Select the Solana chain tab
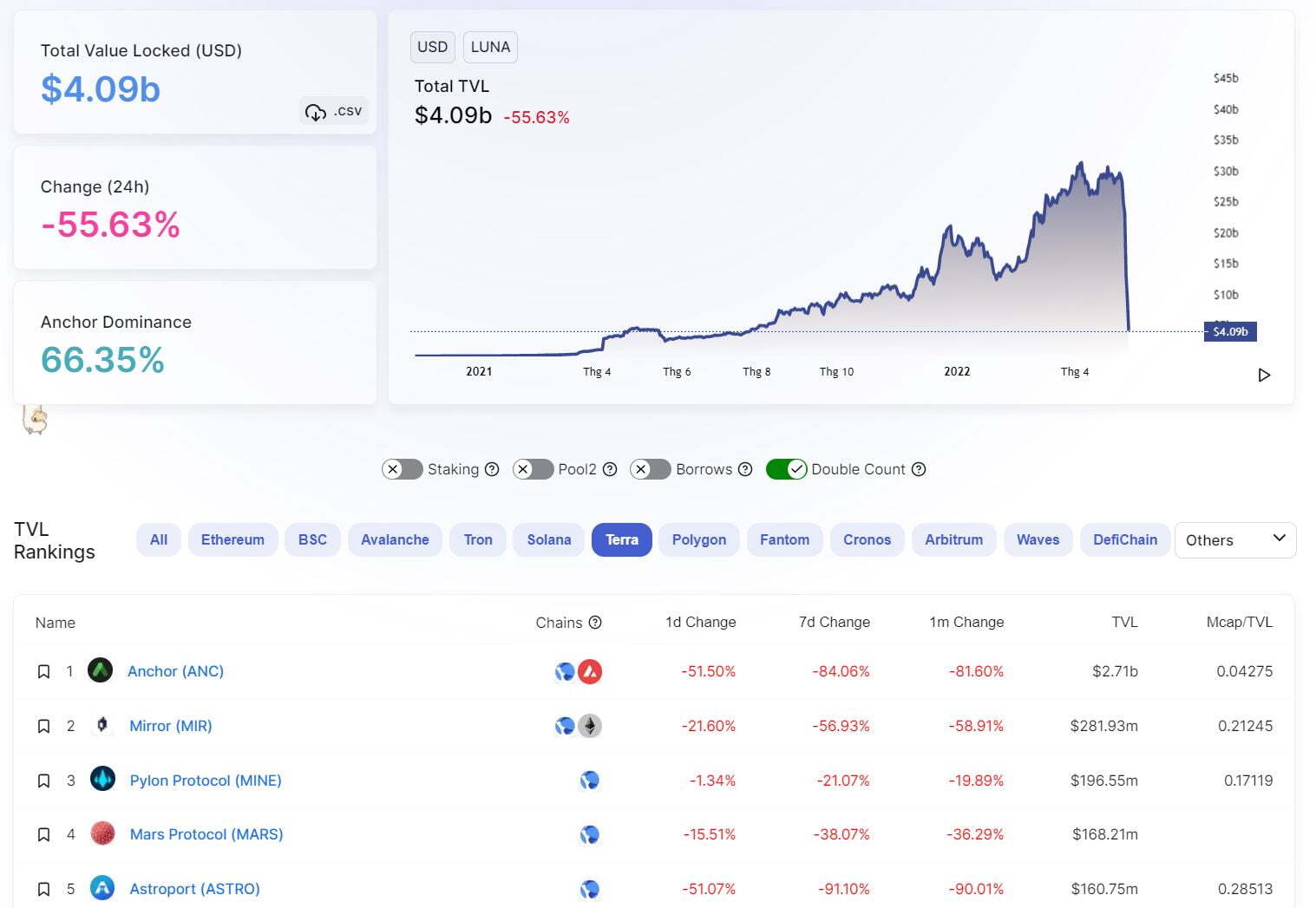This screenshot has width=1316, height=908. [x=549, y=539]
